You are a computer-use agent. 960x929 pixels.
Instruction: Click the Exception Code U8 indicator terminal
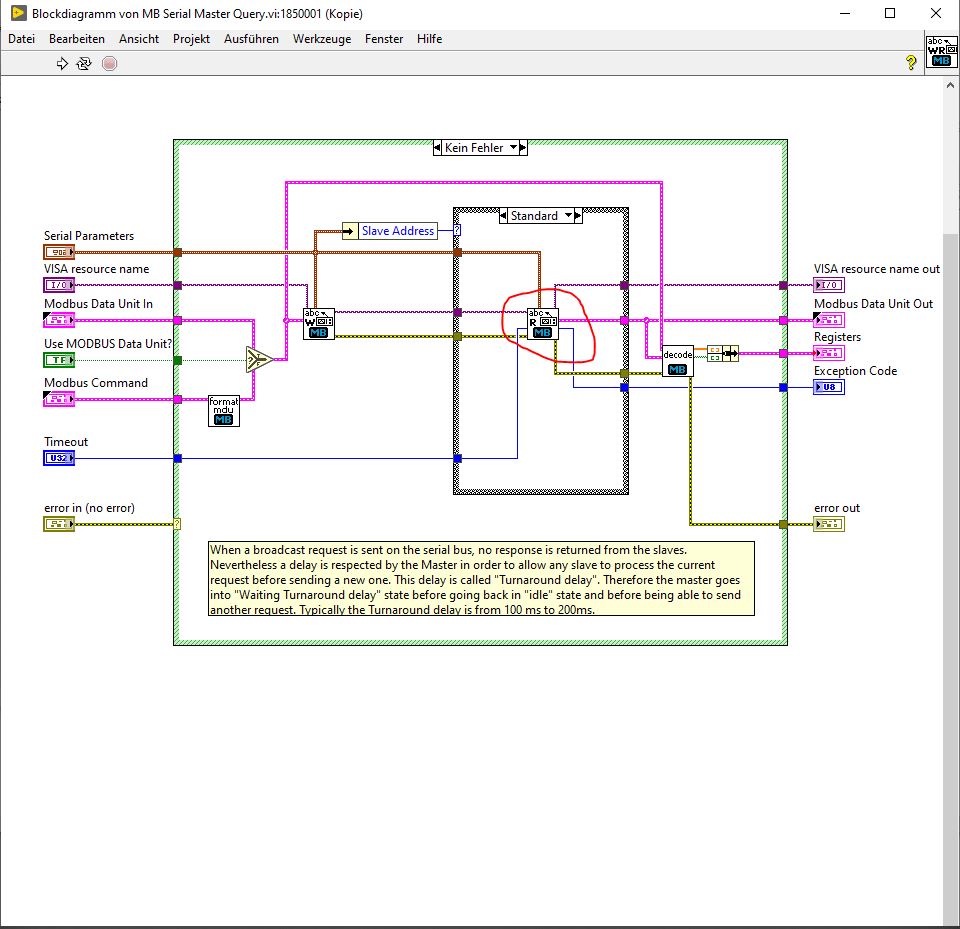click(x=829, y=387)
